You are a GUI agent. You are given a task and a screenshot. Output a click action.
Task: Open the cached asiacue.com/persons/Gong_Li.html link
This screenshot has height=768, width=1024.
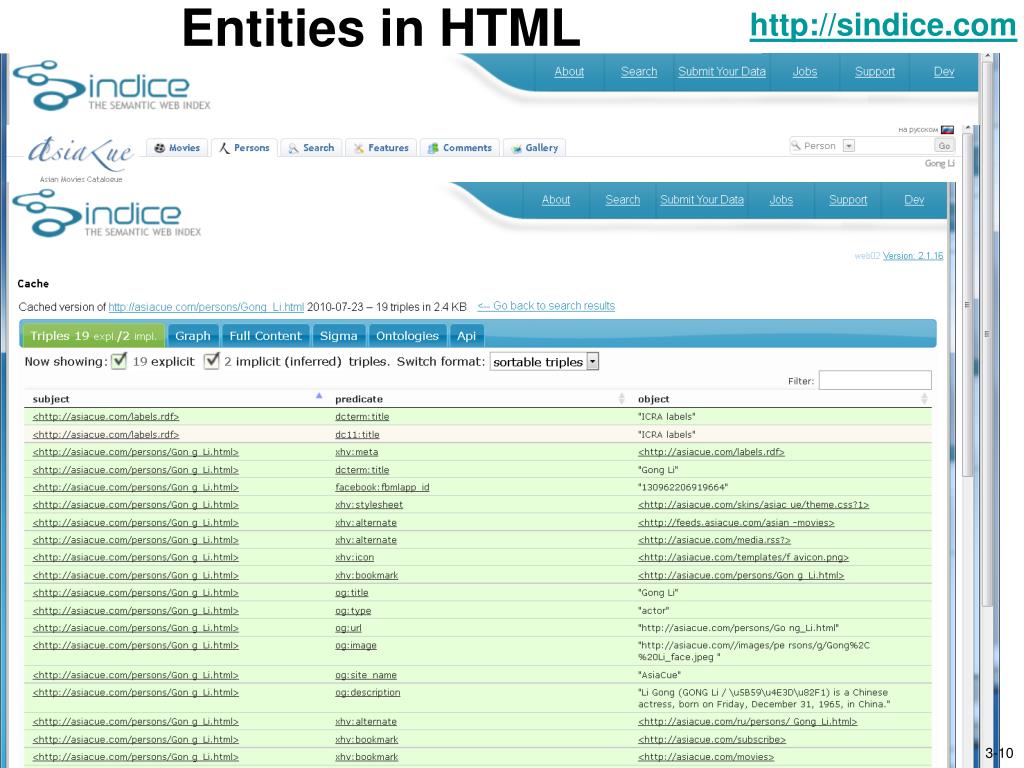tap(206, 307)
